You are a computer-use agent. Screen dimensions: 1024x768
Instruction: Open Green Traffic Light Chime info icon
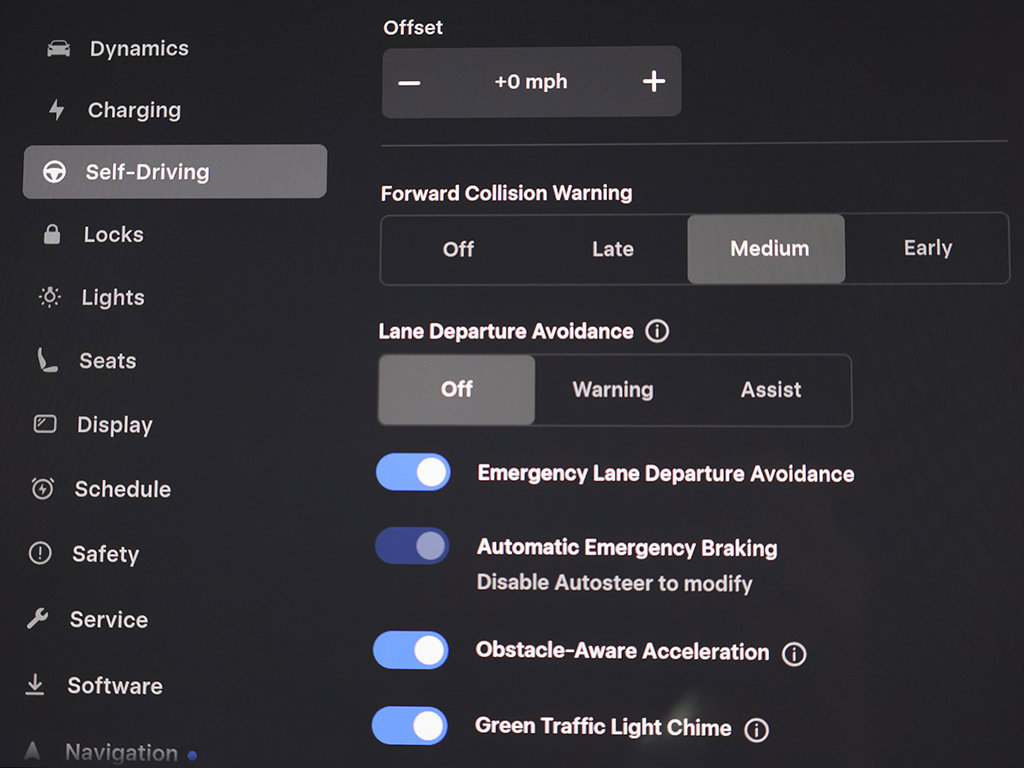[756, 729]
